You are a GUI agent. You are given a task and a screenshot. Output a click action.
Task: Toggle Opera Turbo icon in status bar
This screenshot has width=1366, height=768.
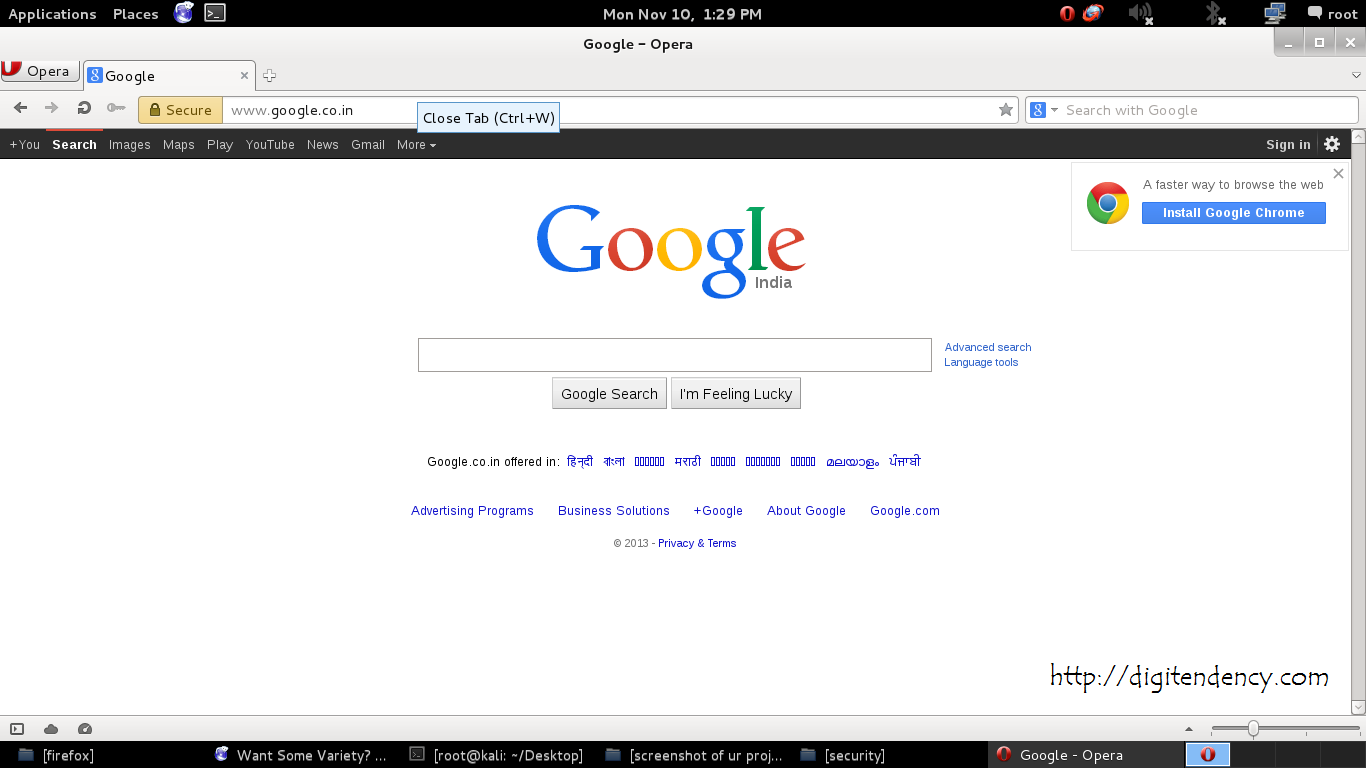click(84, 729)
